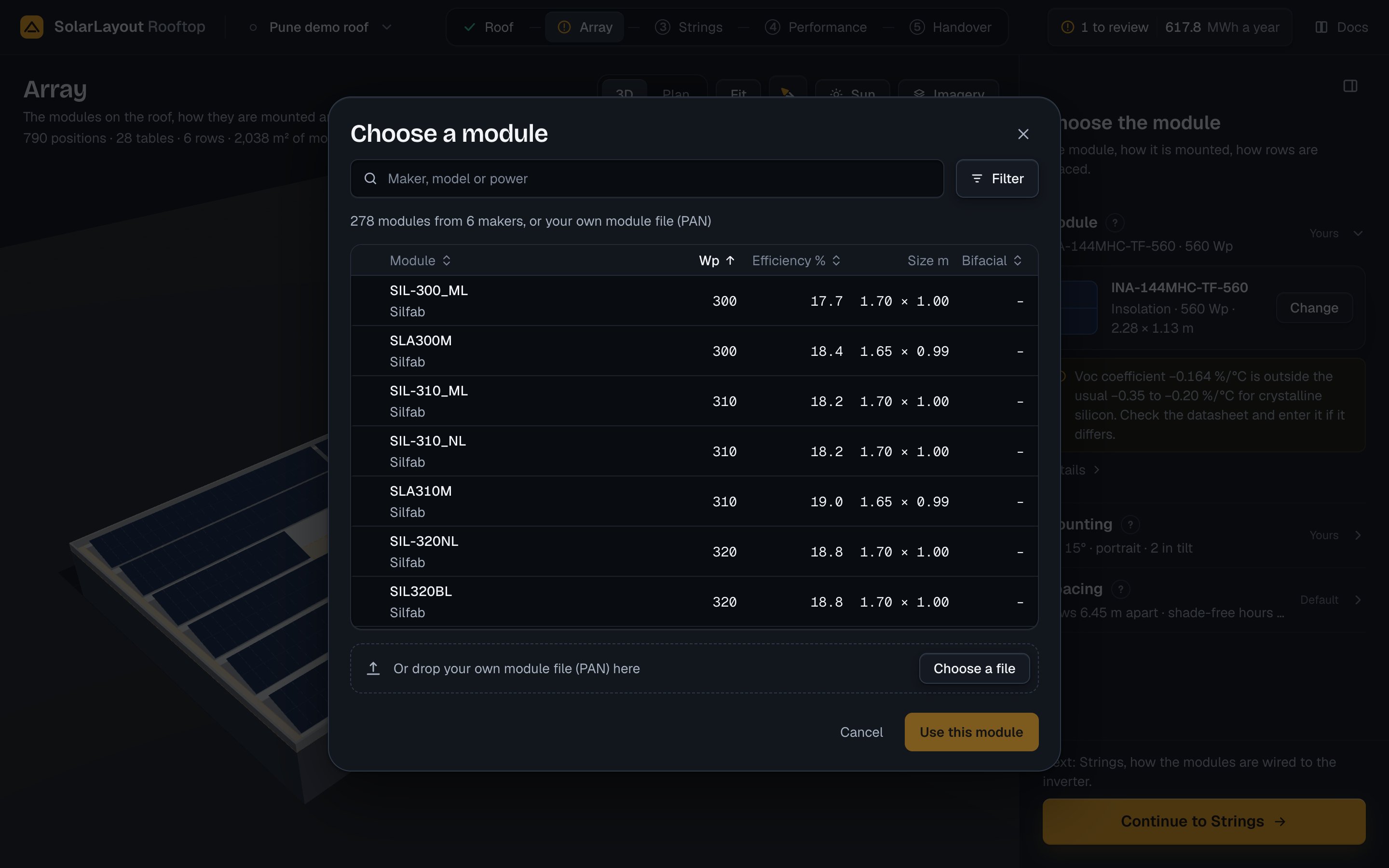Sort by Bifacial column

(992, 260)
